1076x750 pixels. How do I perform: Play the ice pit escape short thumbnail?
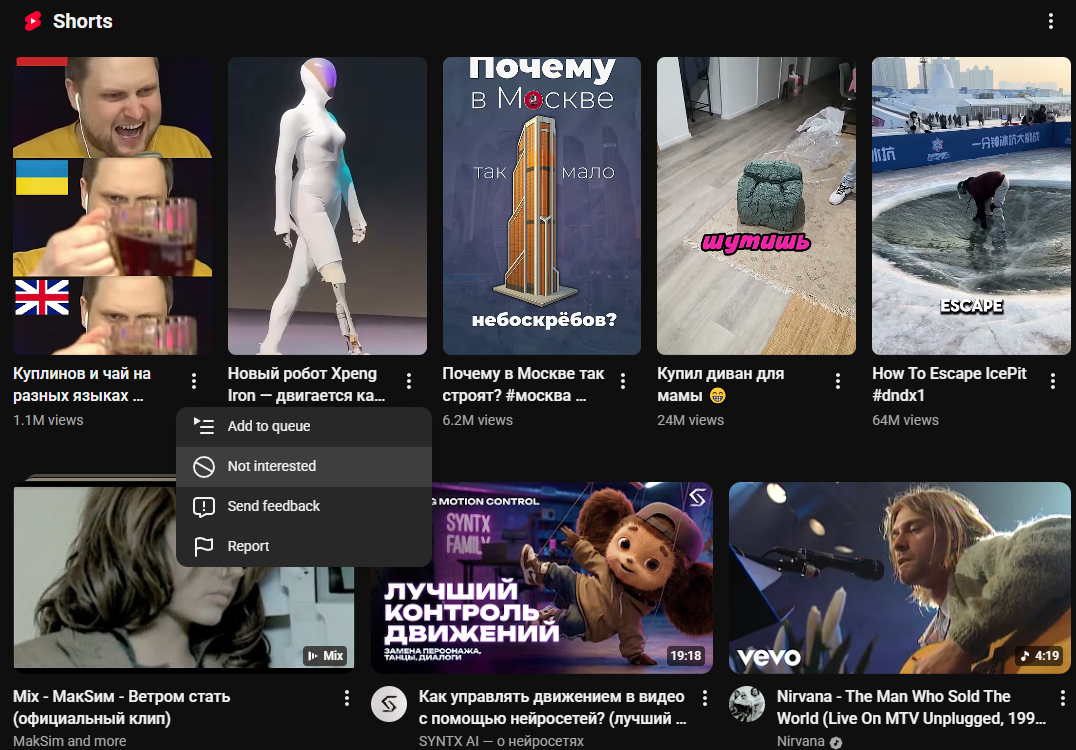(x=971, y=206)
